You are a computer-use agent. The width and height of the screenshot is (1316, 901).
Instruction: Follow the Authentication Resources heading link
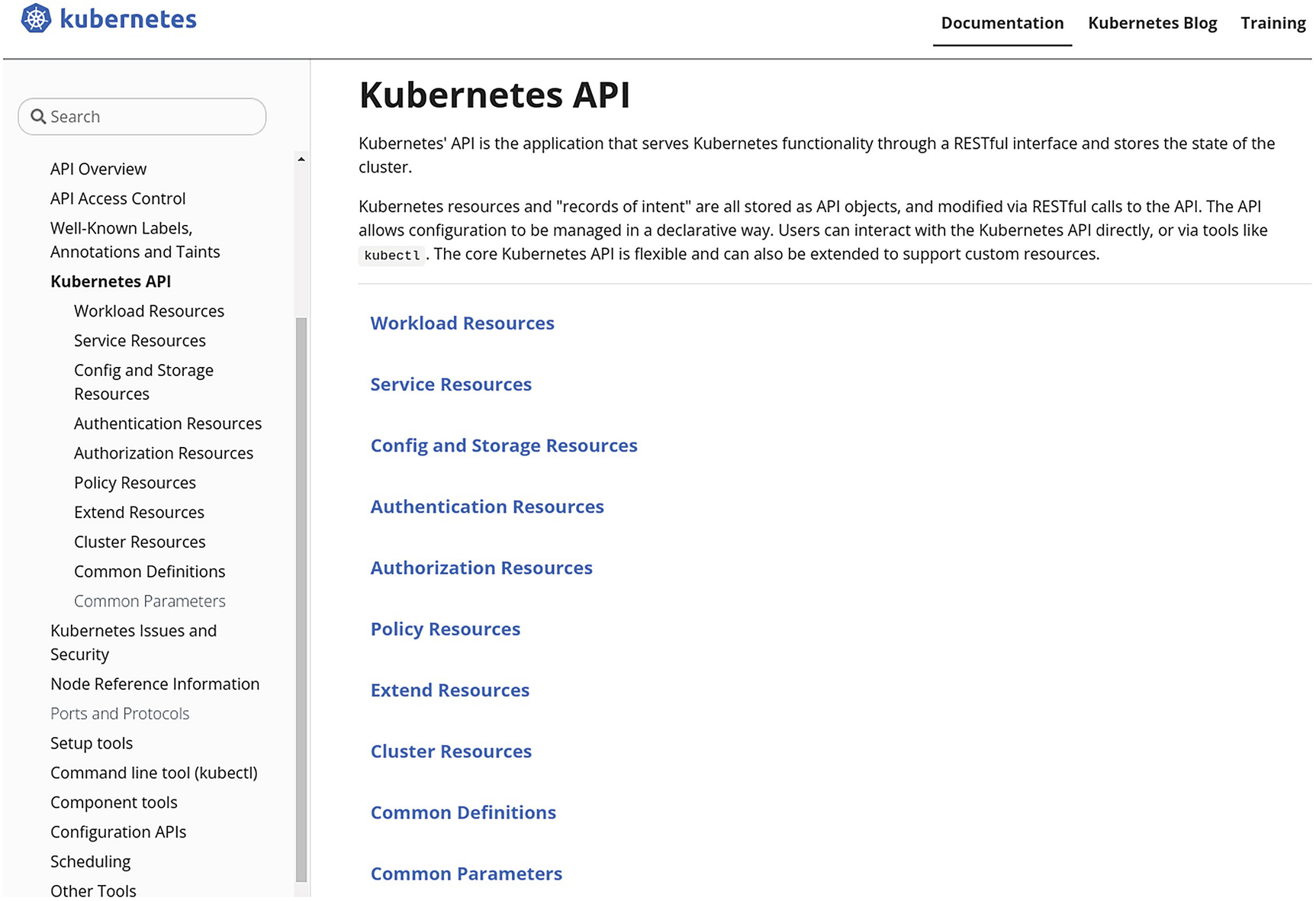click(487, 507)
